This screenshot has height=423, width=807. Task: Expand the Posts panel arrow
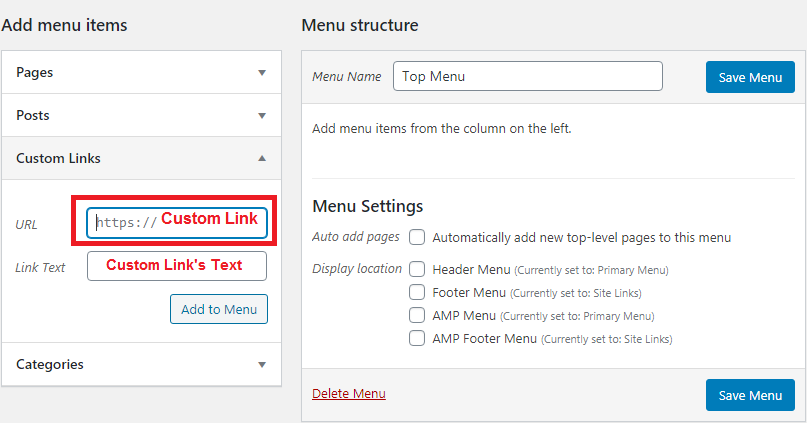[262, 116]
